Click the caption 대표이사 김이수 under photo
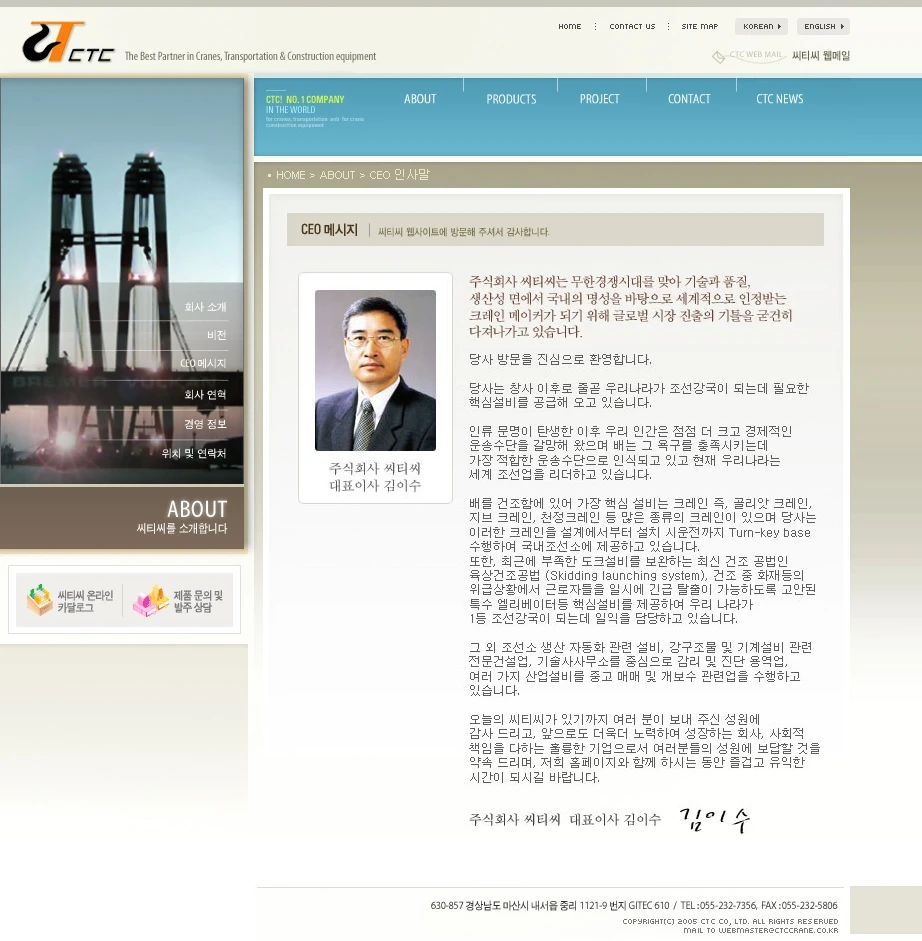This screenshot has height=941, width=922. pyautogui.click(x=375, y=485)
